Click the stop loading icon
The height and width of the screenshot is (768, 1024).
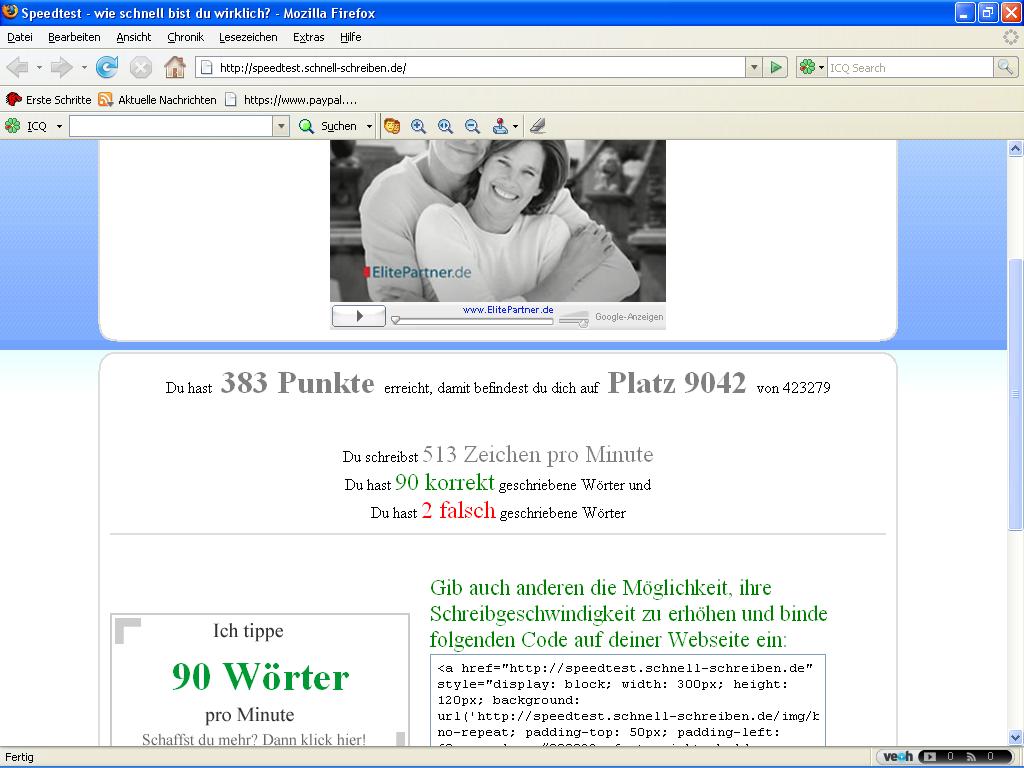(141, 67)
